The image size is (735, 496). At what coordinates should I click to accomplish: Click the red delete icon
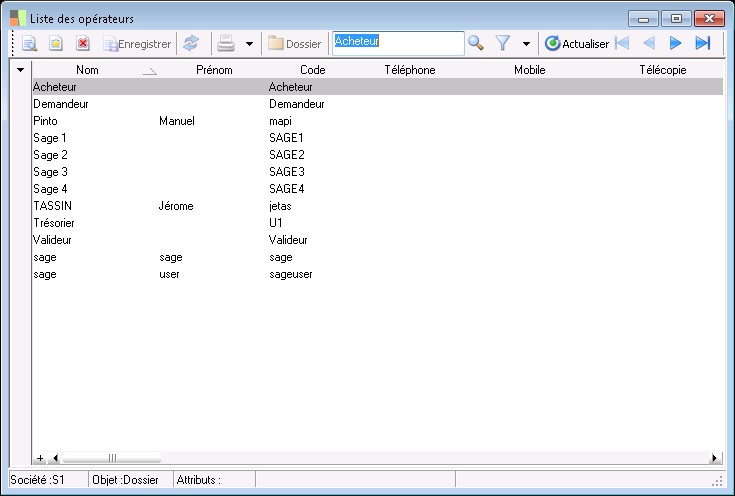tap(83, 44)
